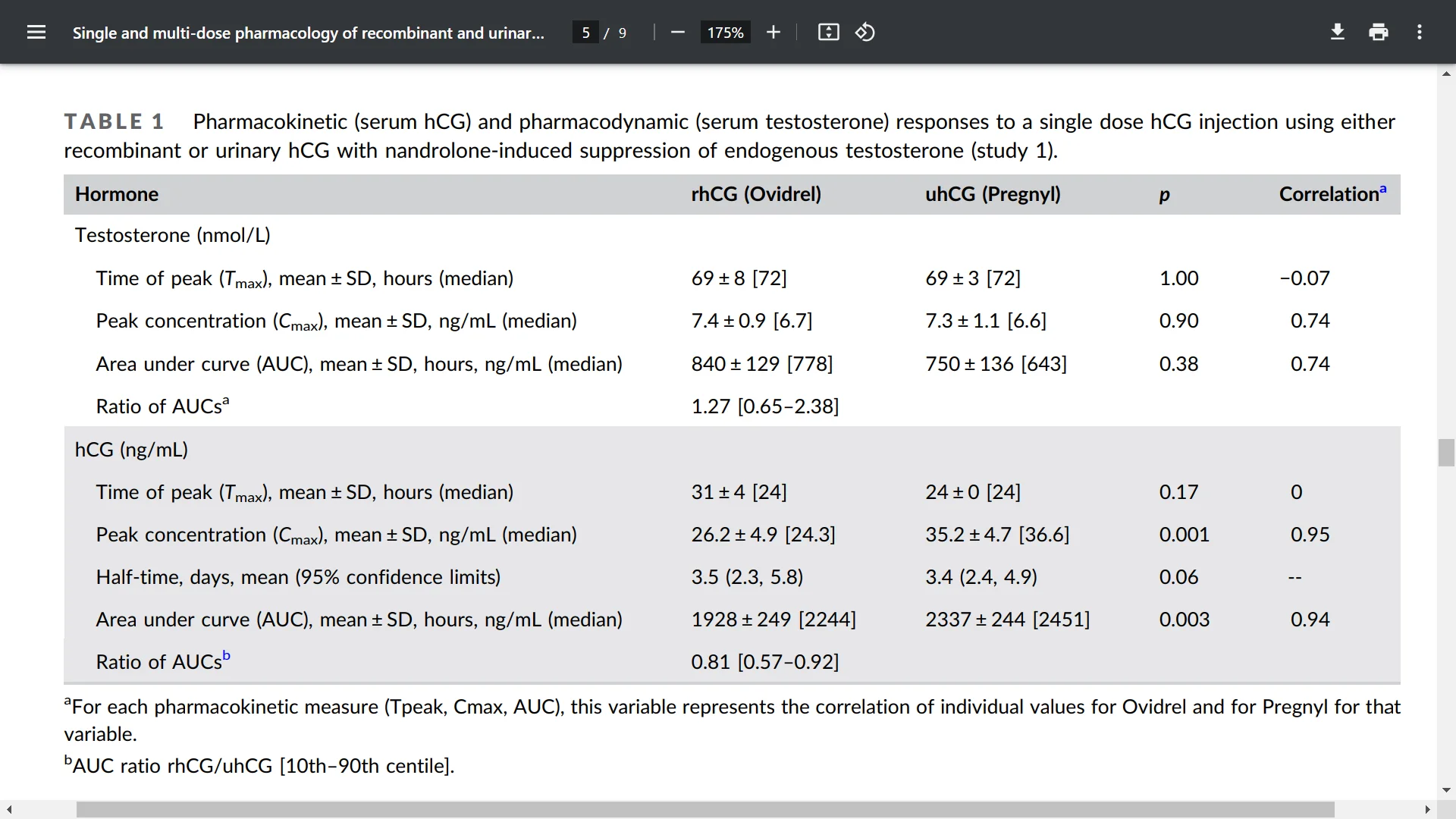1456x819 pixels.
Task: Select the document title in the toolbar
Action: tap(308, 32)
